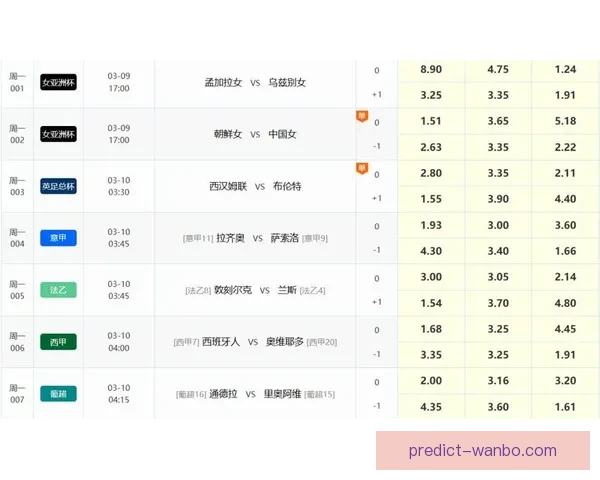Click team name 敦刻尔克
The height and width of the screenshot is (480, 600).
[233, 290]
